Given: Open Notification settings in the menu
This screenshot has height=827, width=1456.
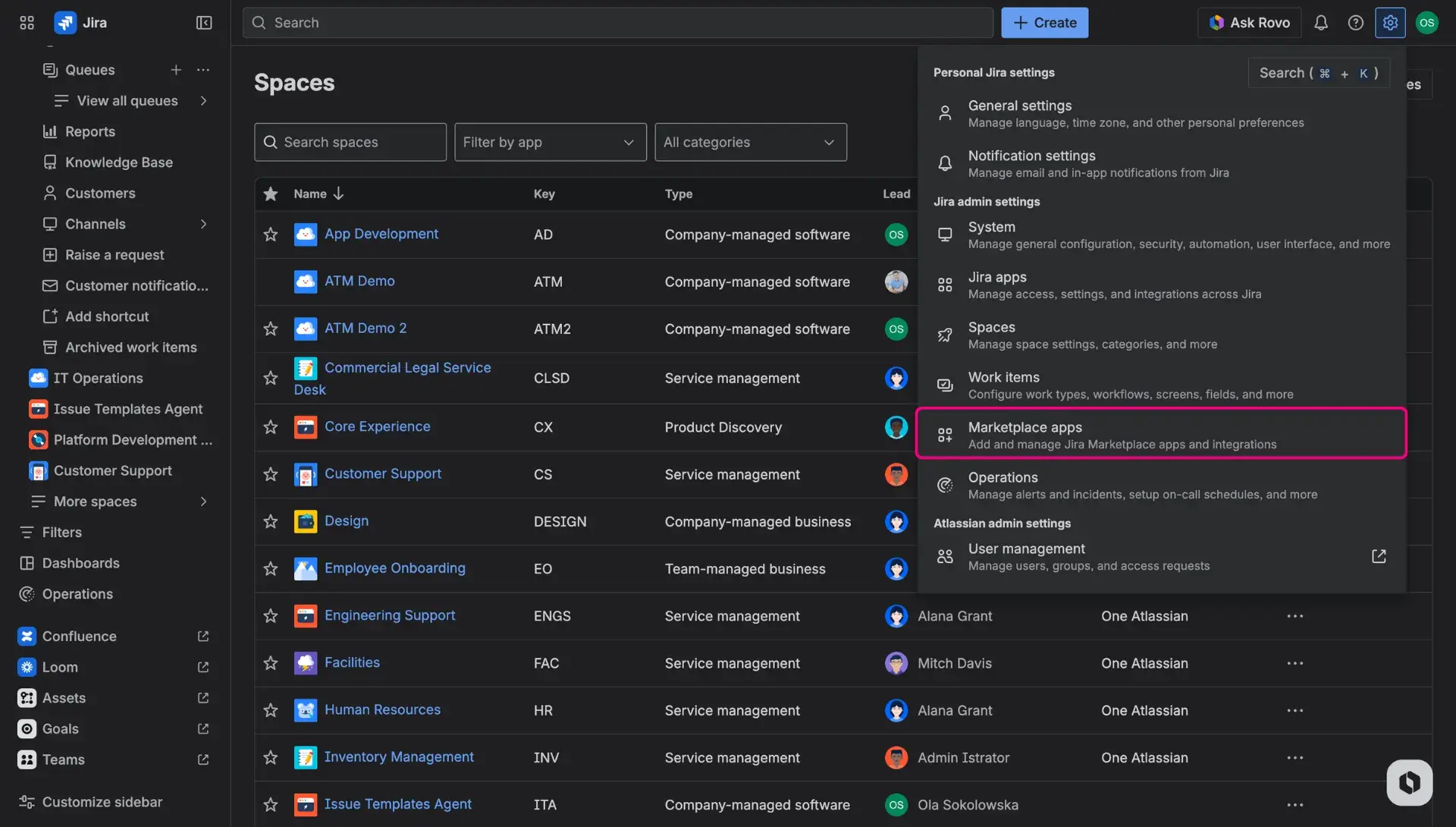Looking at the screenshot, I should point(1062,162).
